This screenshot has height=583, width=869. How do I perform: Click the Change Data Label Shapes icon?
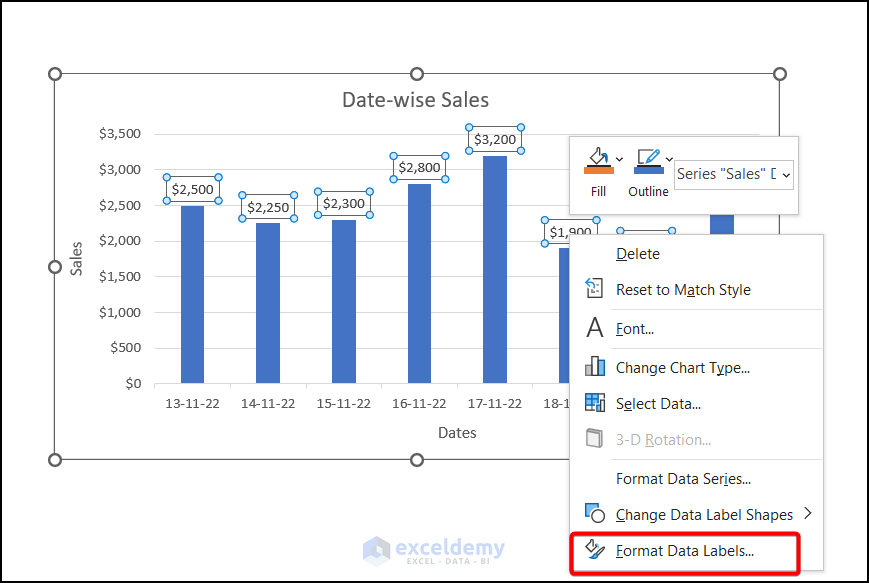pos(595,514)
